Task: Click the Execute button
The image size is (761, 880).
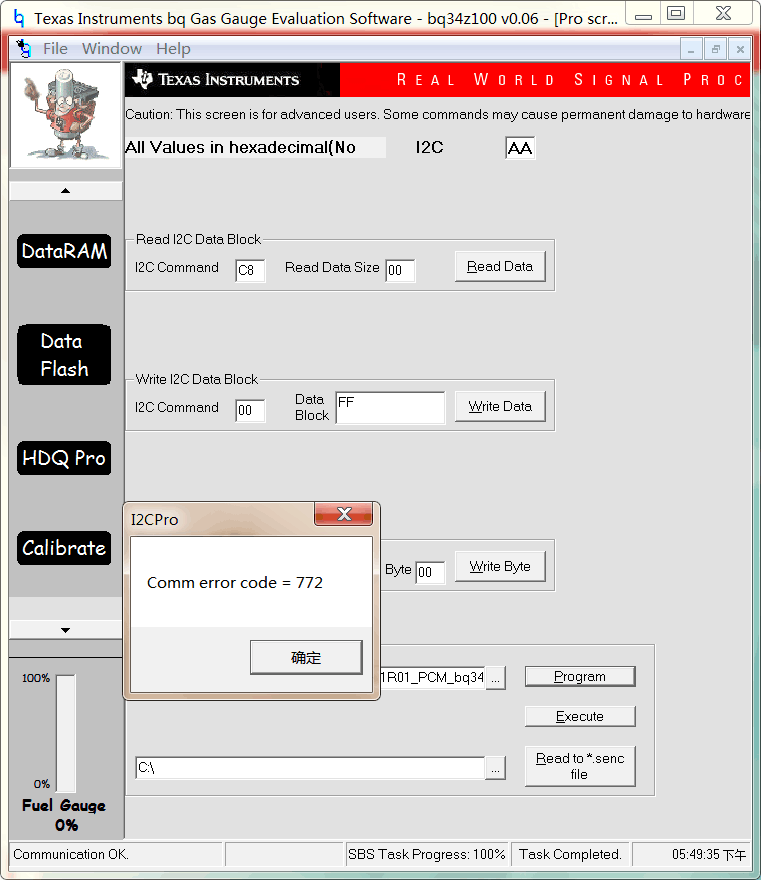Action: [580, 716]
